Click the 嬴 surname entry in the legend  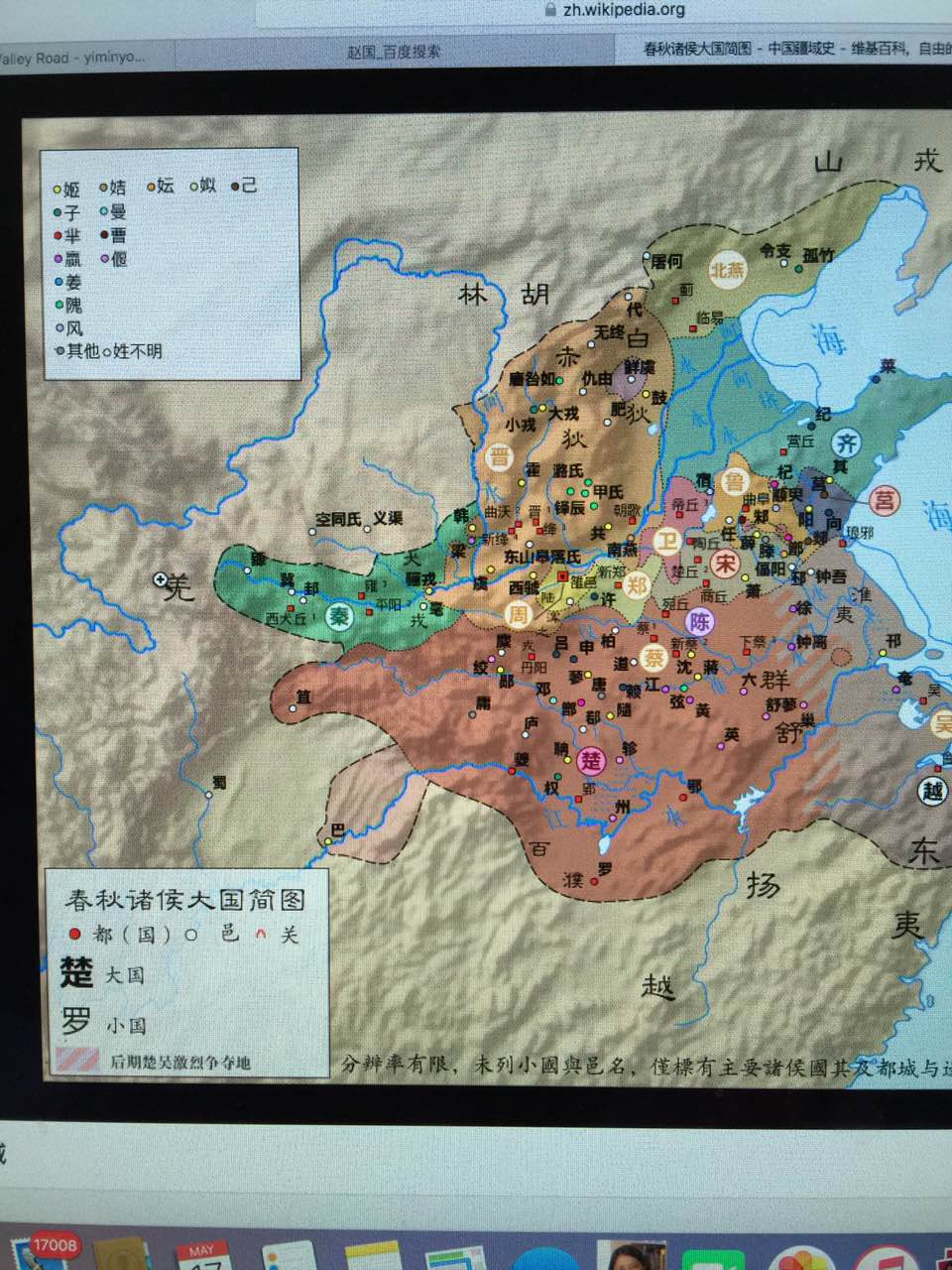tap(67, 259)
